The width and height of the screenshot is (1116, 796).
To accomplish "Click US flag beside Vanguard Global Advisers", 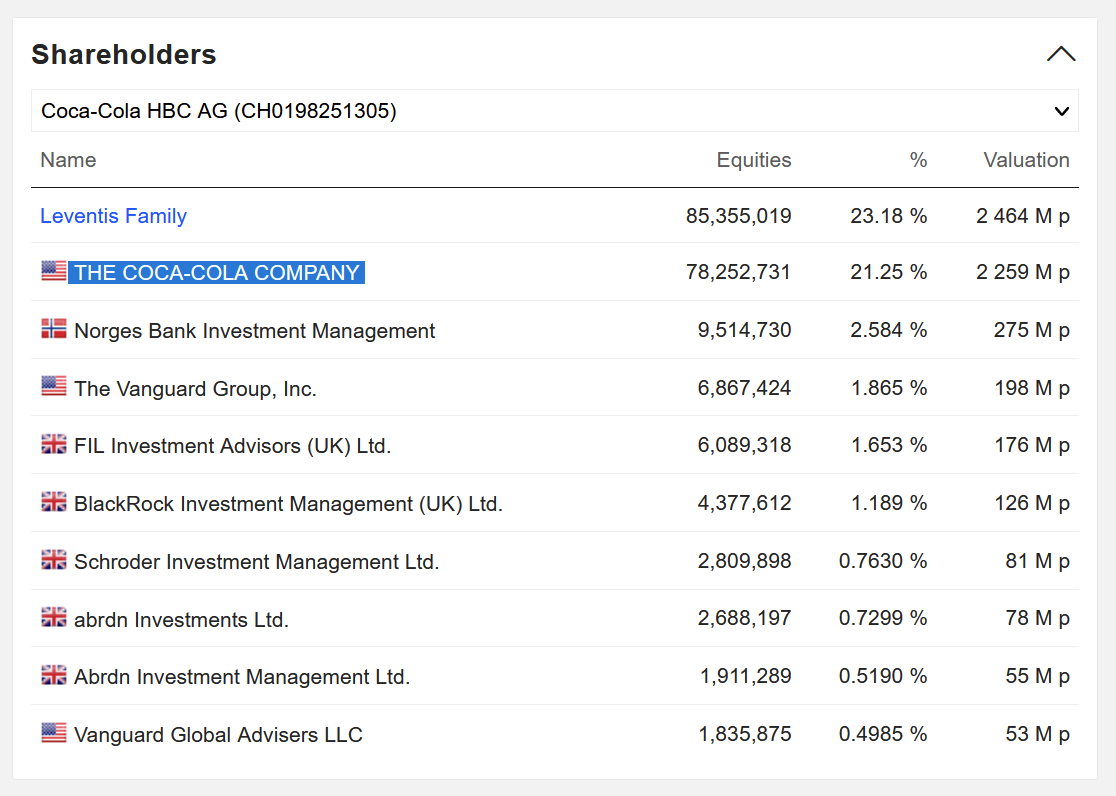I will pyautogui.click(x=54, y=733).
